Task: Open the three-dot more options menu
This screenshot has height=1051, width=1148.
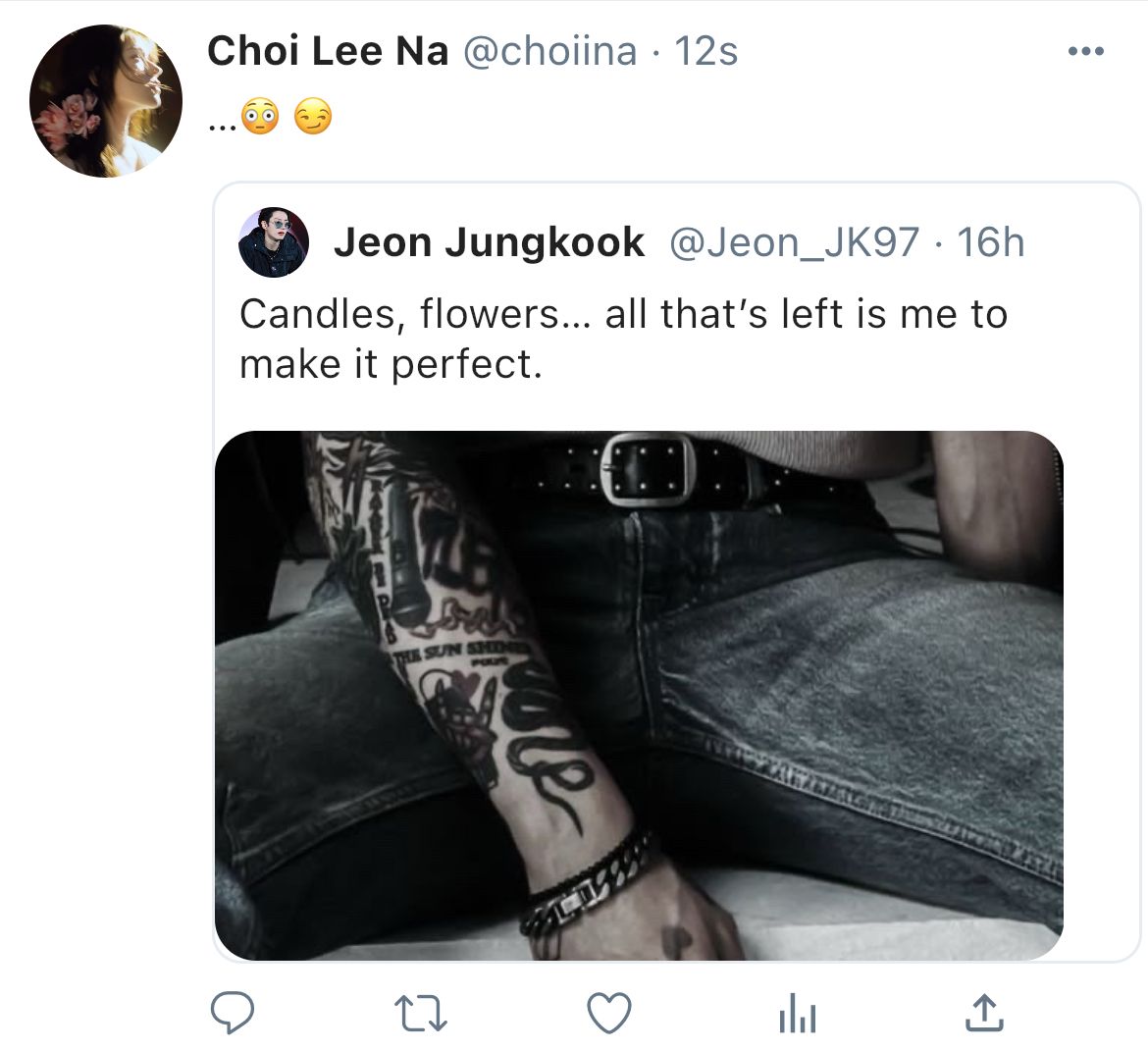Action: click(x=1085, y=51)
